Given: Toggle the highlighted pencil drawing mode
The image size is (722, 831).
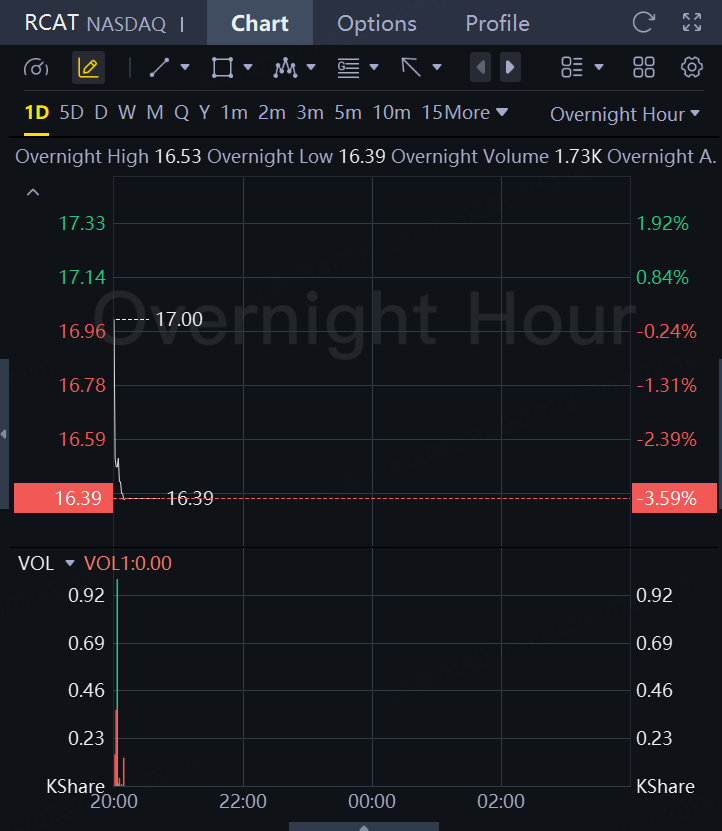Looking at the screenshot, I should coord(88,68).
